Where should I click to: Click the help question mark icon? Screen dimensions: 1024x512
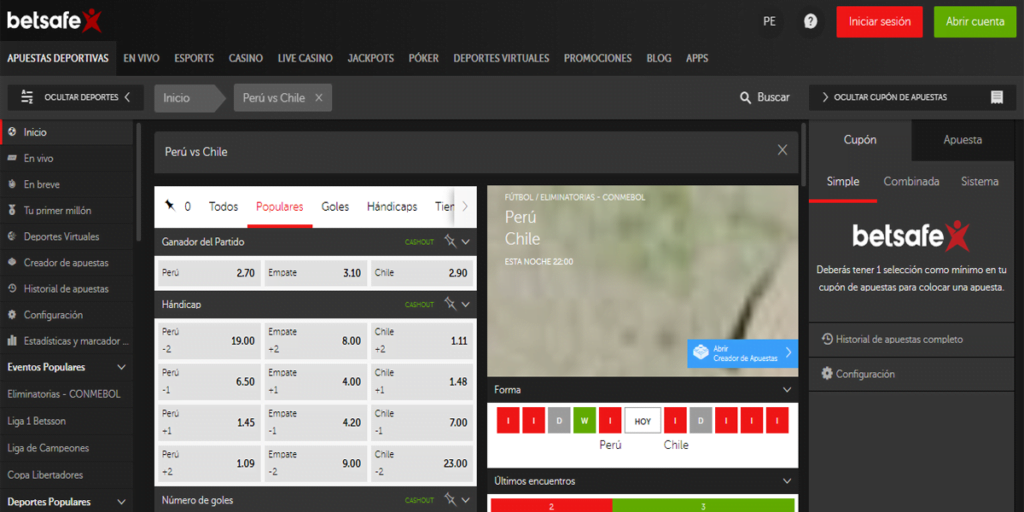[x=810, y=21]
